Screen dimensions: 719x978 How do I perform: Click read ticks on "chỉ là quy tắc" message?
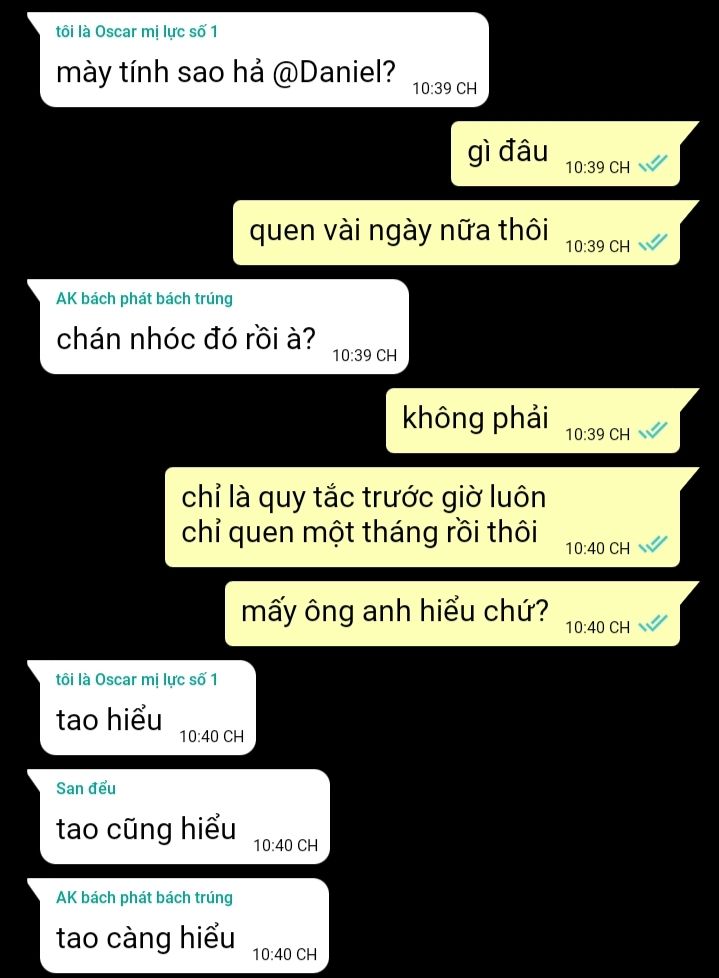click(653, 545)
